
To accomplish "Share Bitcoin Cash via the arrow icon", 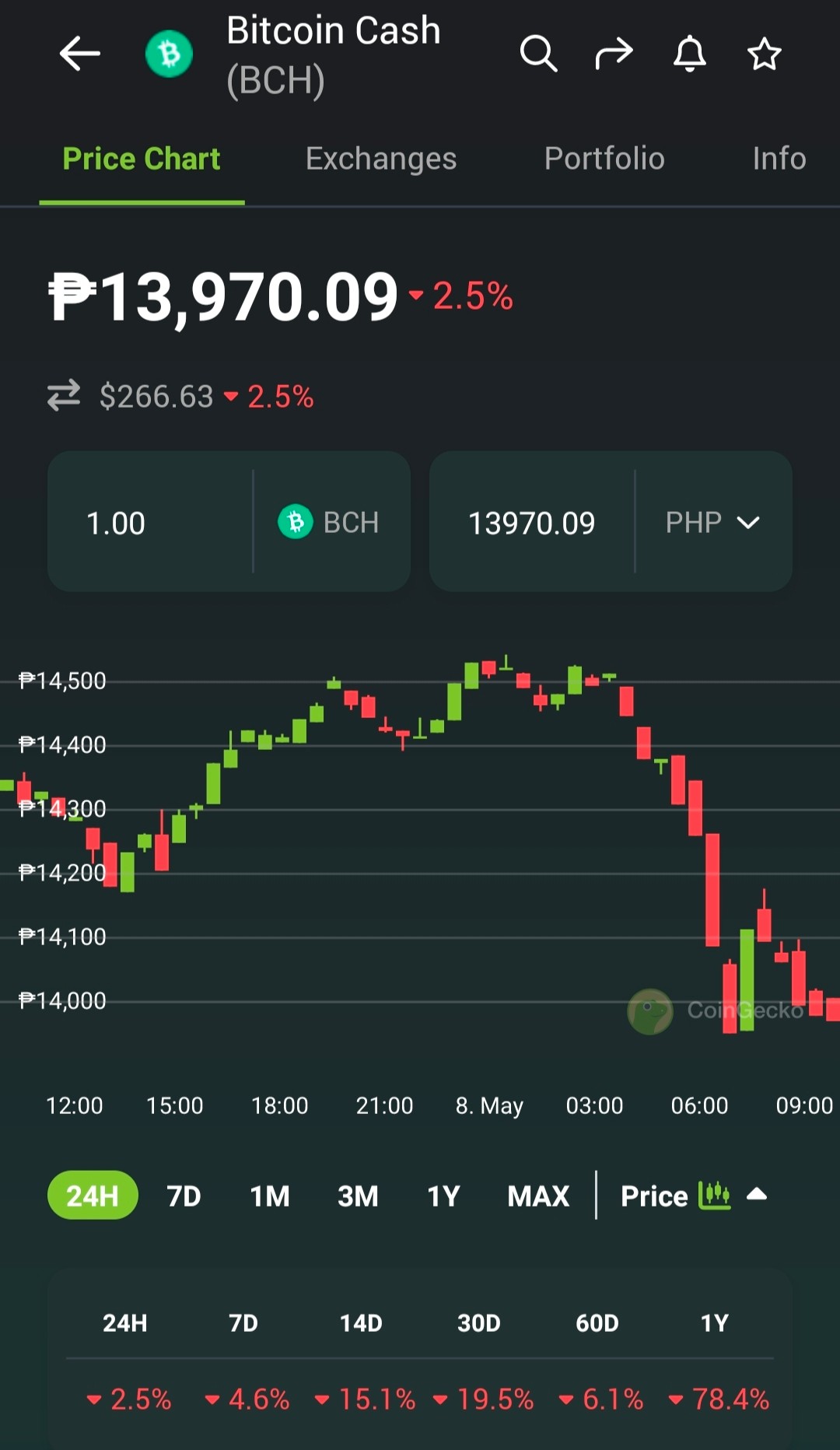I will click(614, 54).
